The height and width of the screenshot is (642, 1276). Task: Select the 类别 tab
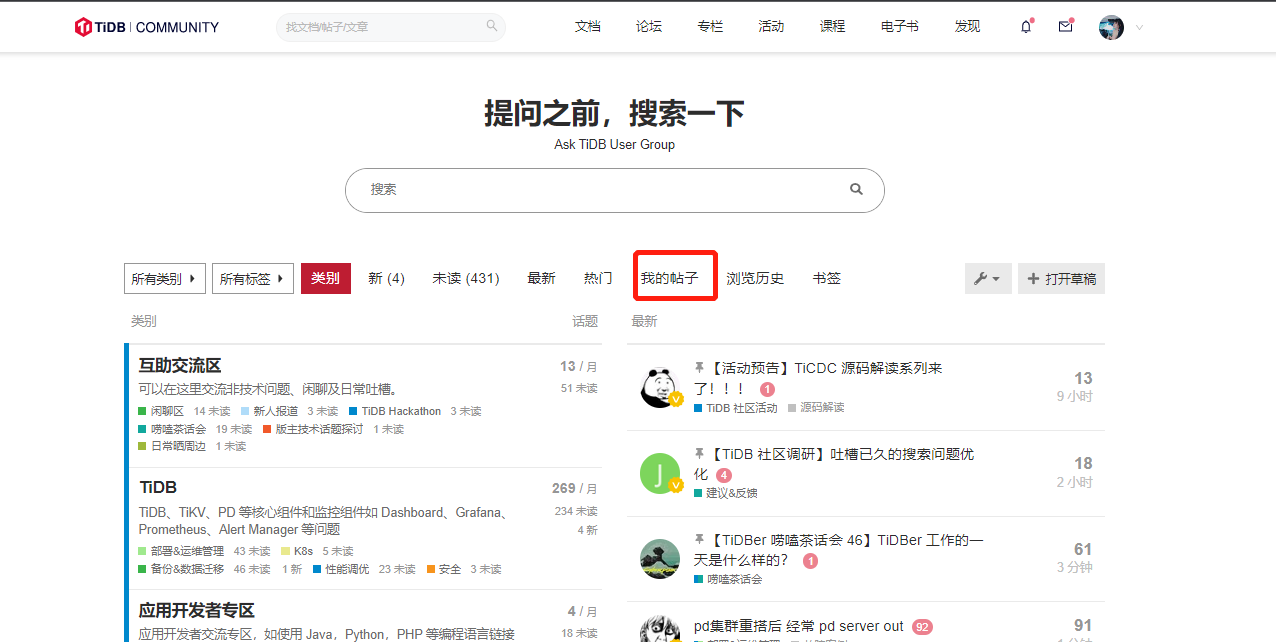click(x=326, y=279)
